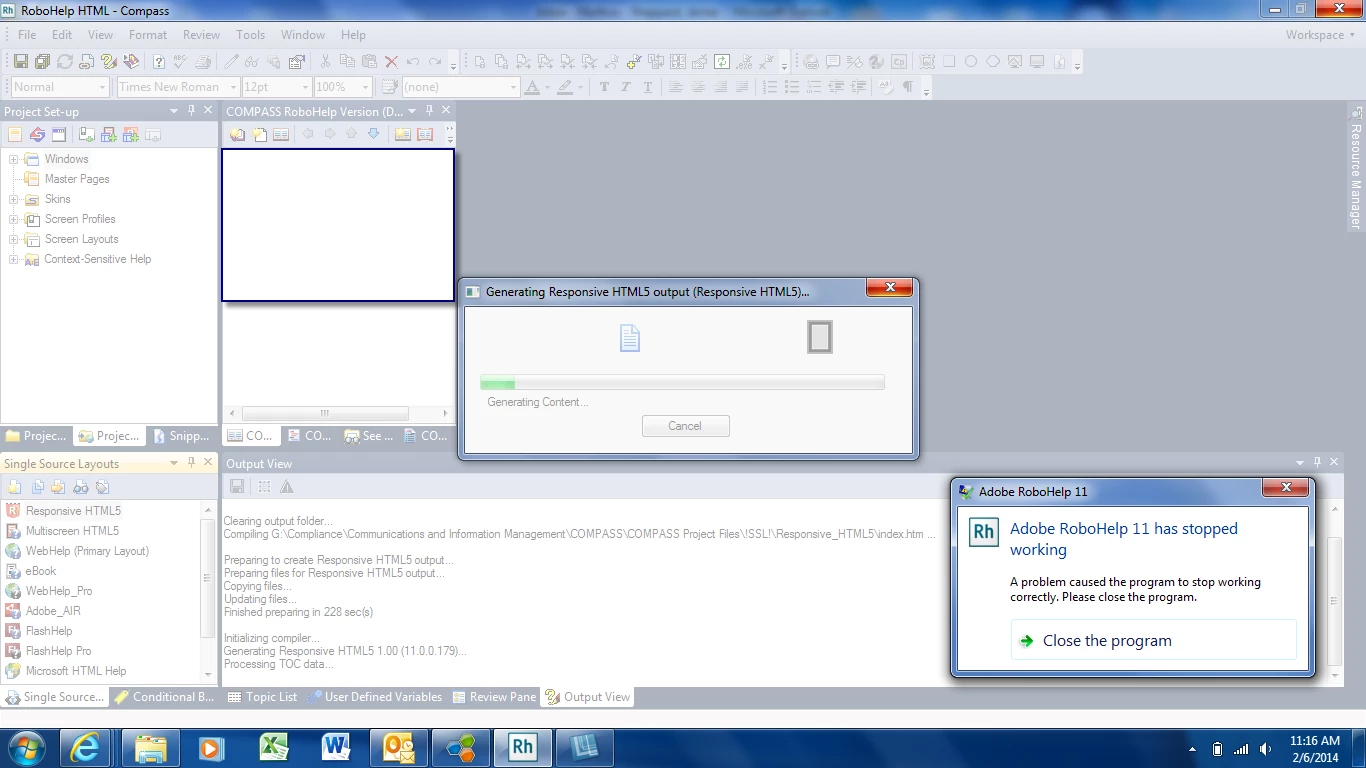Screen dimensions: 1366x768
Task: Click the Save icon in the main toolbar
Action: tap(21, 61)
